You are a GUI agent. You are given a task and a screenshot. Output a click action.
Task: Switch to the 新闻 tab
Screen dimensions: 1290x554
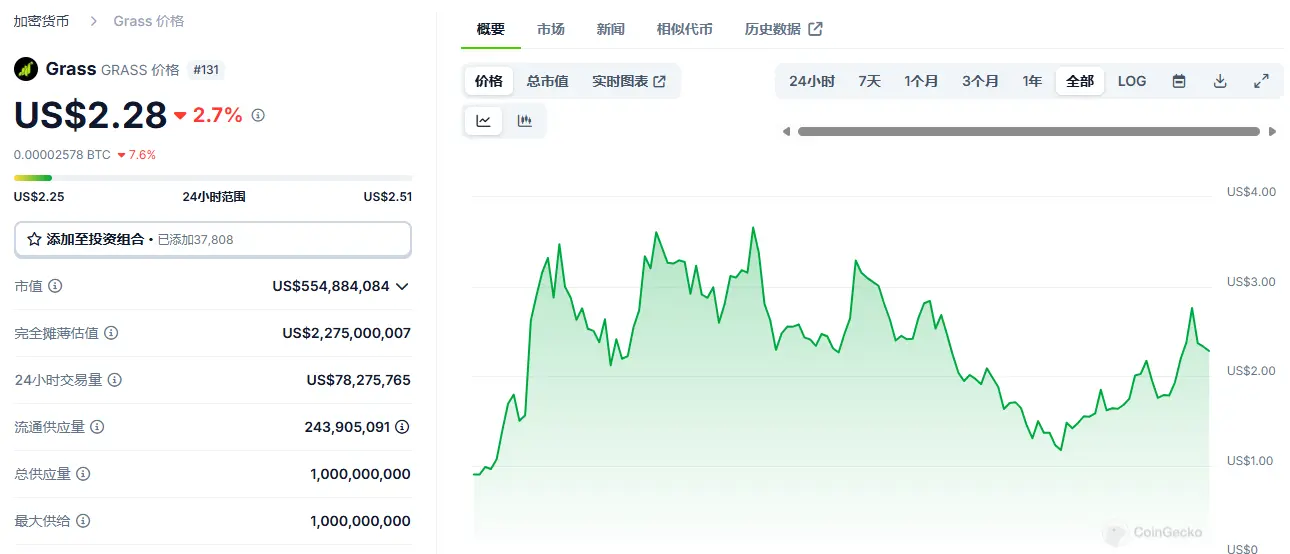pos(611,29)
